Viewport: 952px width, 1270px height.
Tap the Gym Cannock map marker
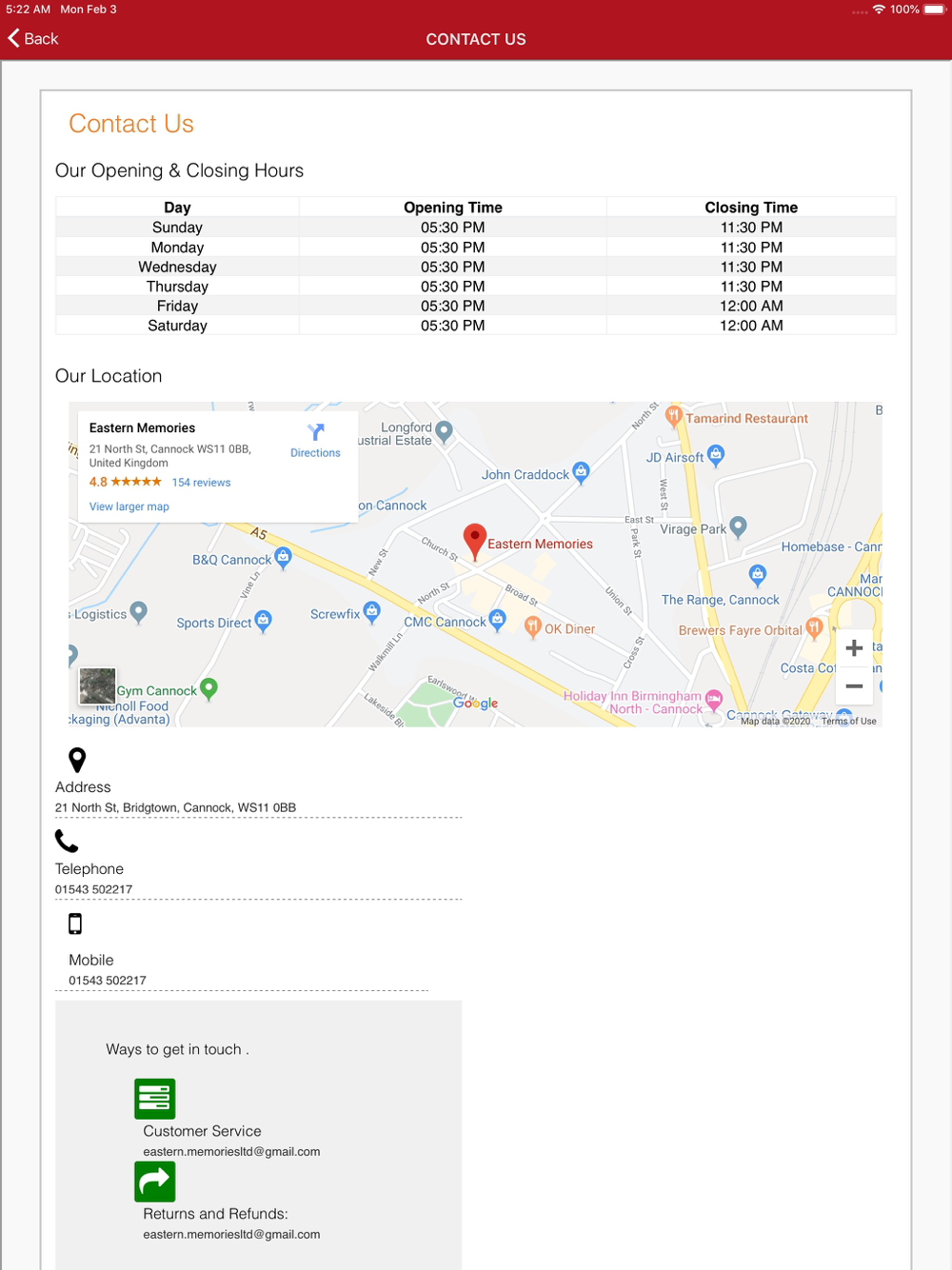[209, 688]
